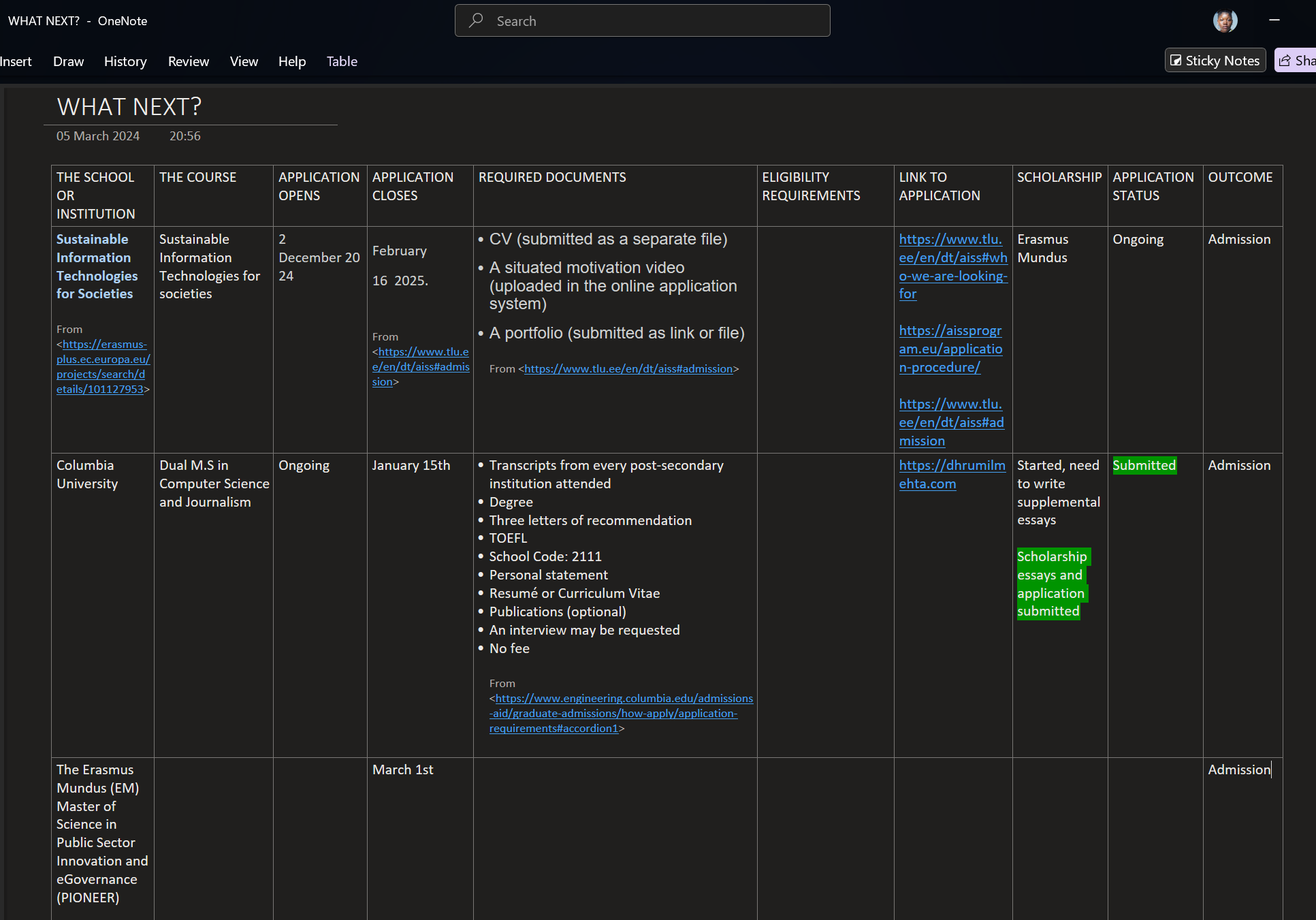Open tlu.ee admission link under required documents
1316x920 pixels.
628,369
